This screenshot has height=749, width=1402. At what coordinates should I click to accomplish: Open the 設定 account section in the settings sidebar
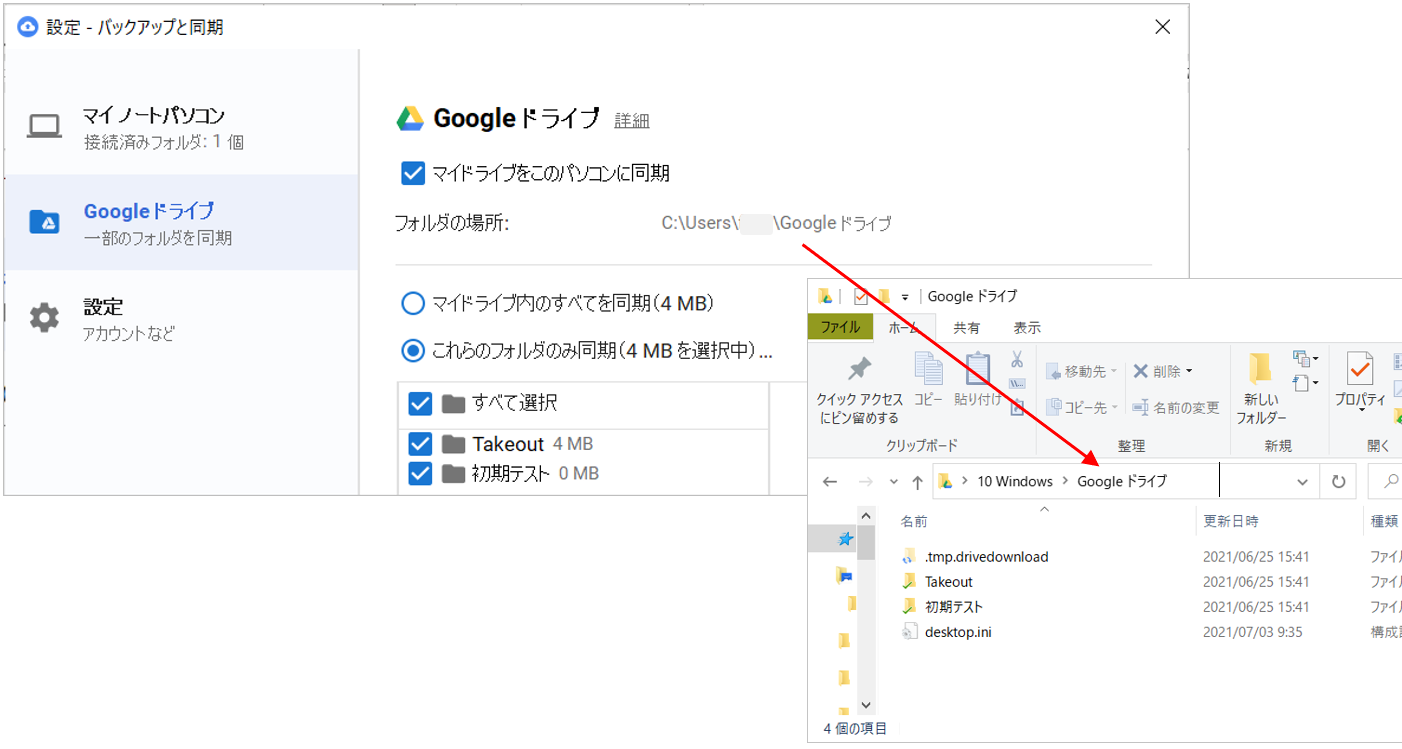(181, 318)
